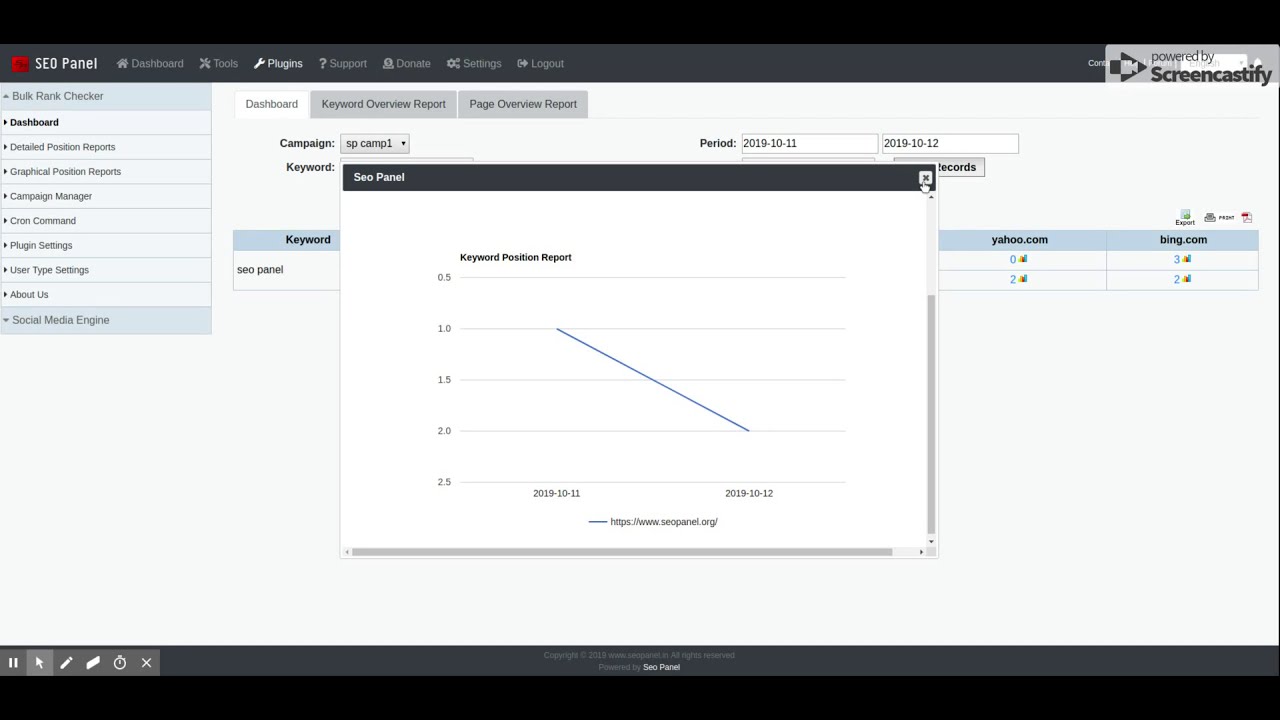The width and height of the screenshot is (1280, 720).
Task: Click yahoo.com rank value 0
Action: [x=1013, y=260]
